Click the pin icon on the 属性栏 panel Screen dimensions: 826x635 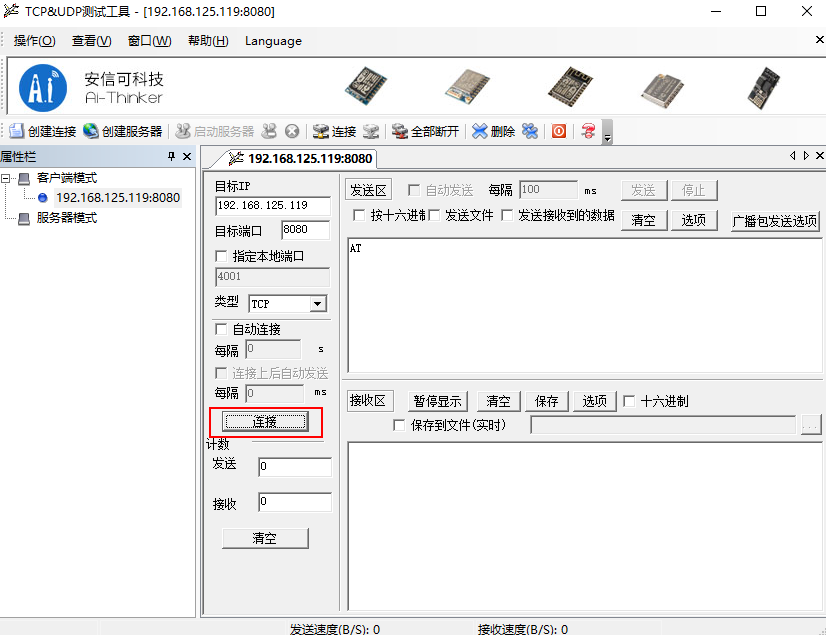[x=172, y=156]
